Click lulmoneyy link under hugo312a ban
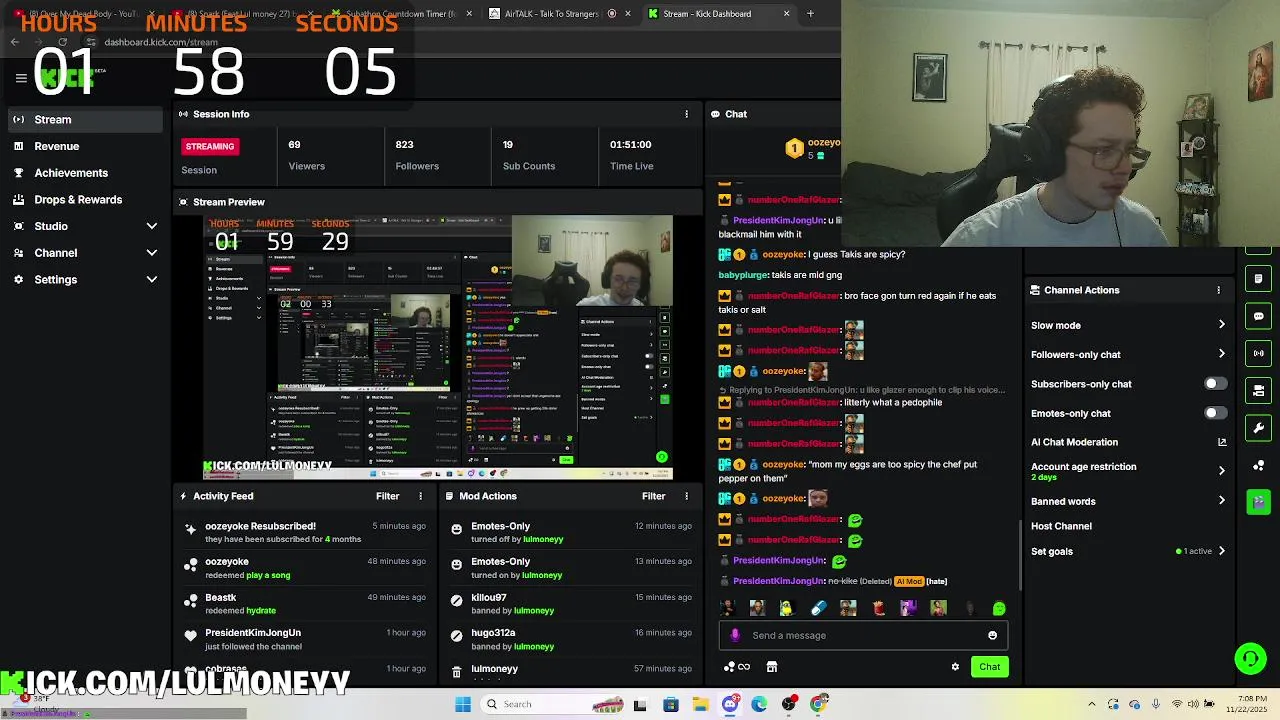Viewport: 1280px width, 720px height. tap(533, 646)
